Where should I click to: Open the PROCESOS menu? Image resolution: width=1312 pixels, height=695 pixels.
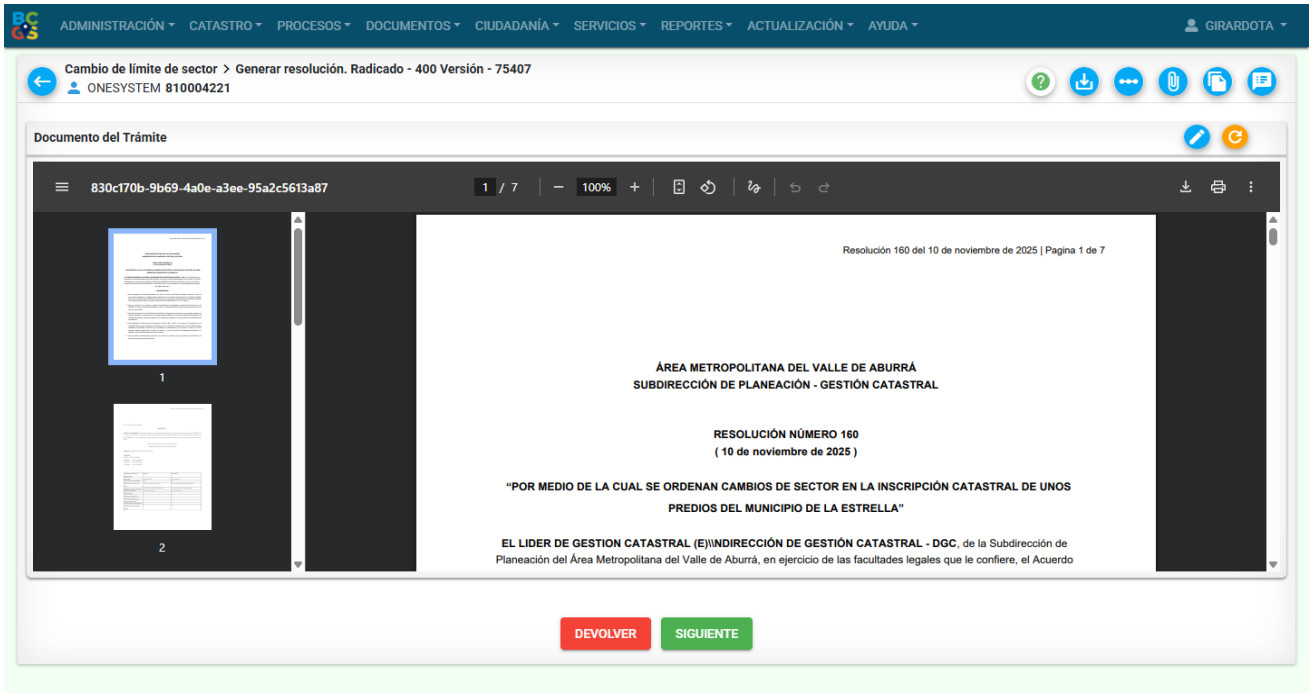click(313, 26)
